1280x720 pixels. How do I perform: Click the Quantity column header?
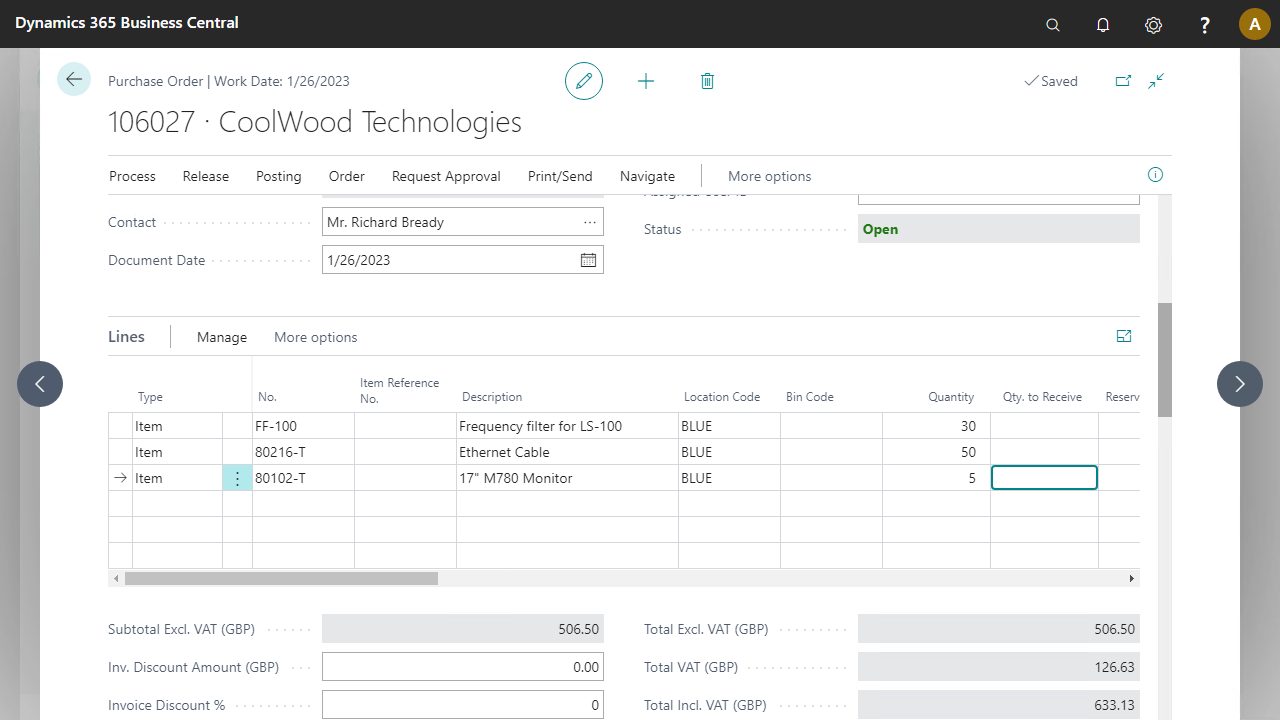click(x=951, y=397)
